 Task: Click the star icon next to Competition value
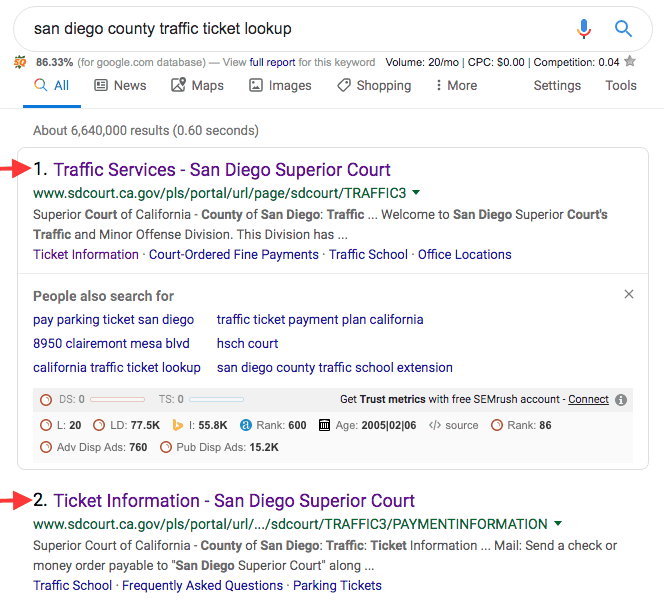point(630,61)
